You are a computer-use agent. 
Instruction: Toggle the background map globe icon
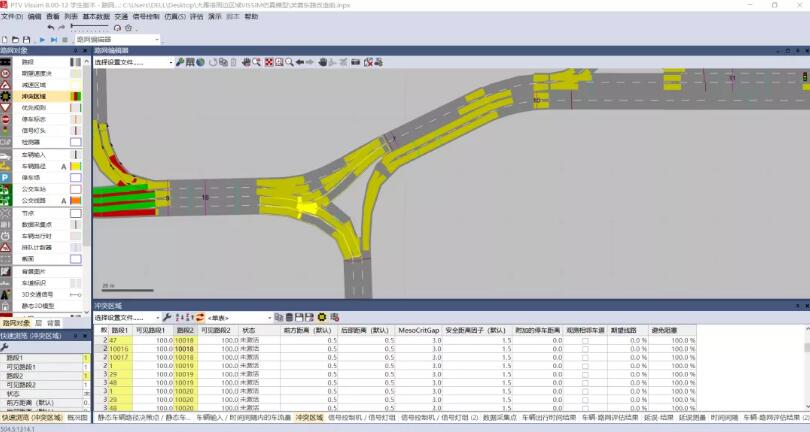200,62
